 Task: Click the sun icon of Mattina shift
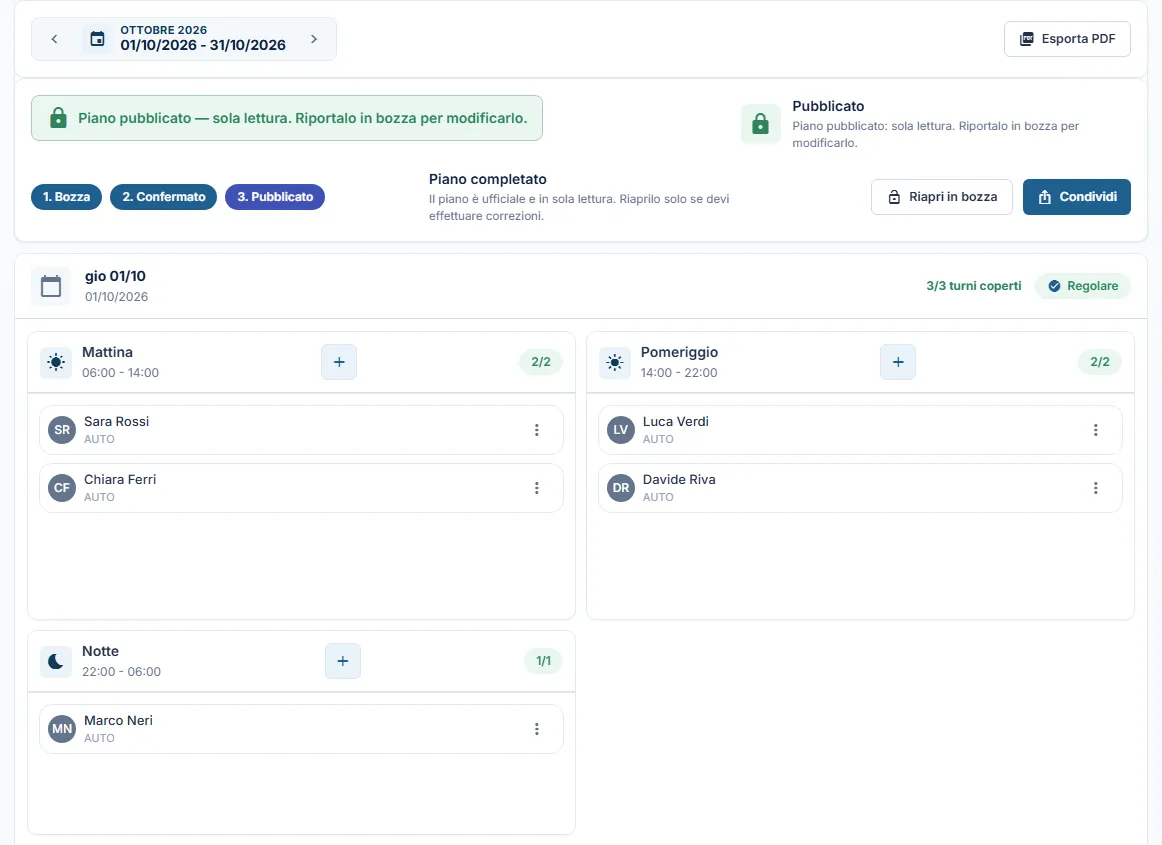pyautogui.click(x=56, y=362)
